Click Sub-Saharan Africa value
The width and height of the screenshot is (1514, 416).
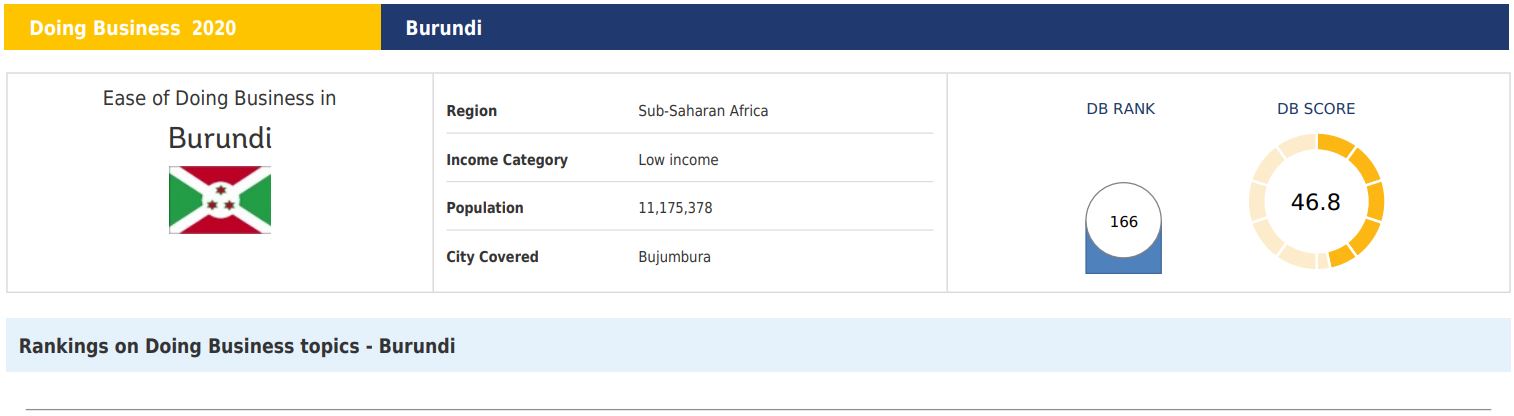pyautogui.click(x=703, y=111)
